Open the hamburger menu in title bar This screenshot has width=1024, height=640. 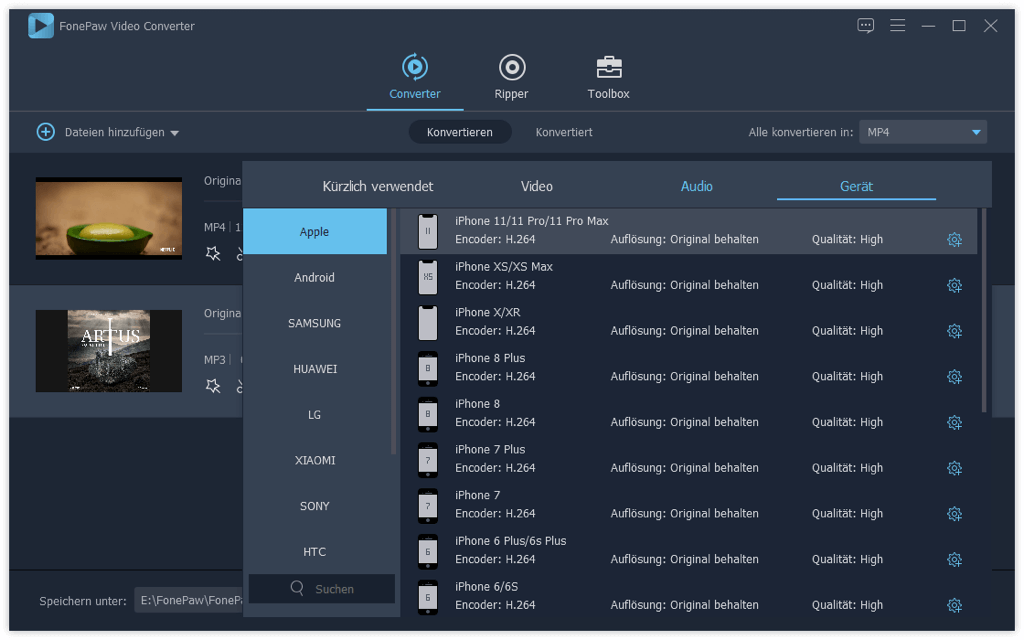(897, 25)
